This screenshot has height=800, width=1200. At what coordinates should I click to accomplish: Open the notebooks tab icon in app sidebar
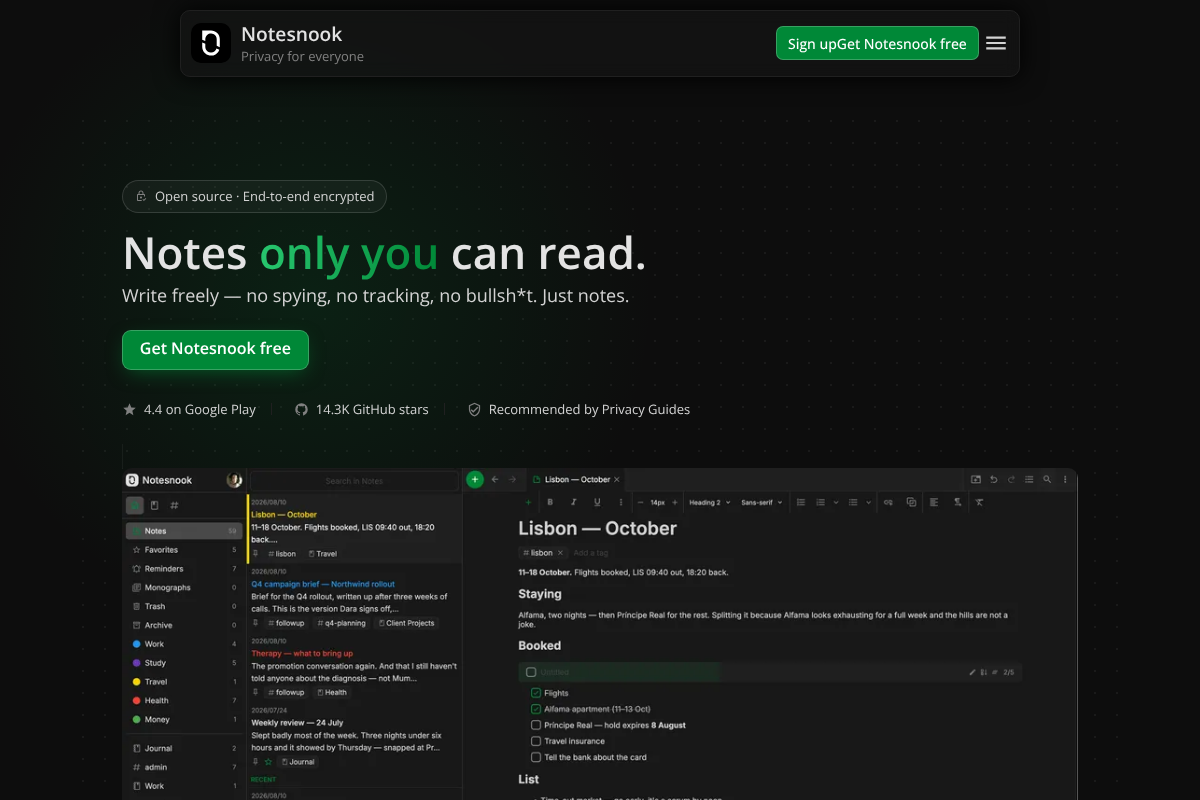tap(154, 505)
